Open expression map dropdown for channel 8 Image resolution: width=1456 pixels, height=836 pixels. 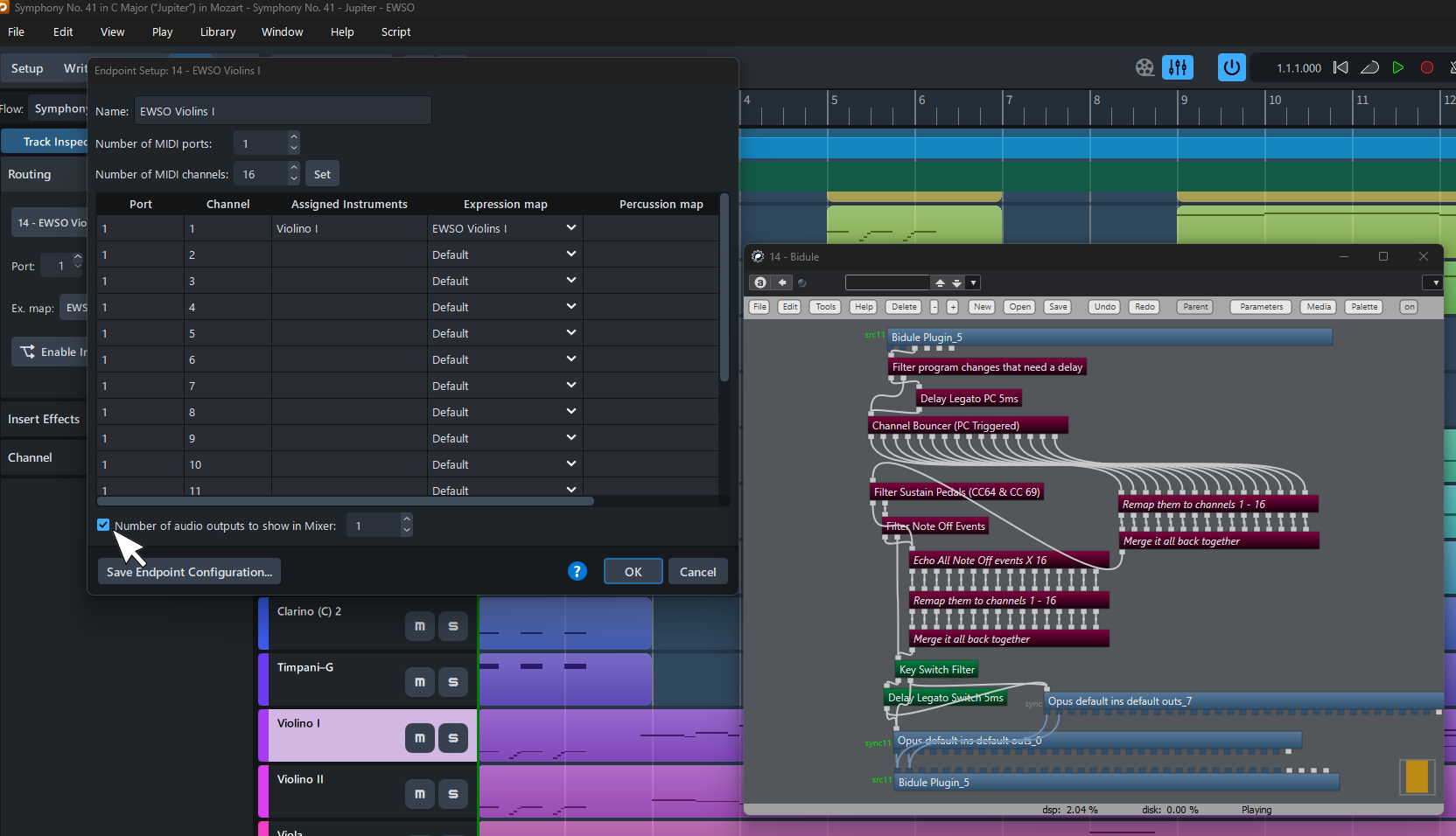pos(571,412)
